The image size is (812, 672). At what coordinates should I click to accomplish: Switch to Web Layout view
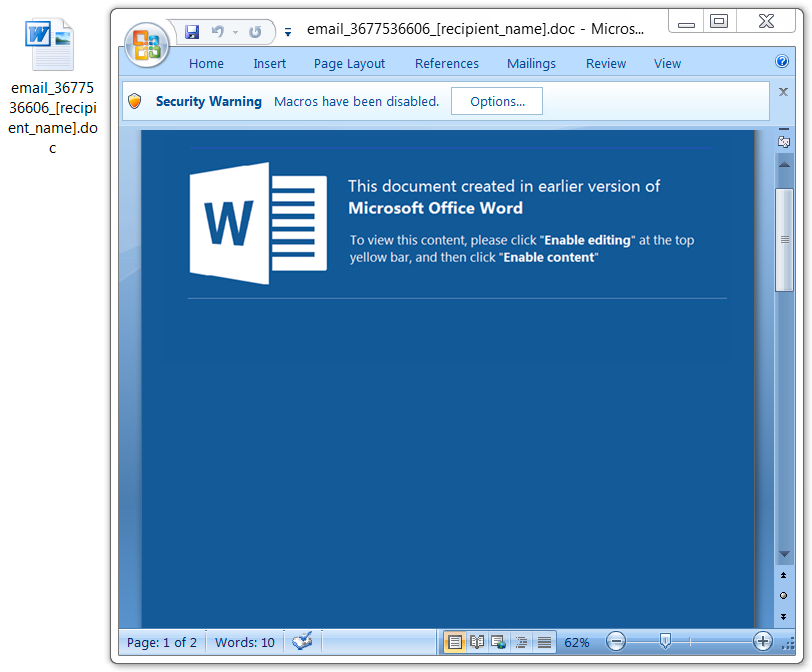click(499, 642)
